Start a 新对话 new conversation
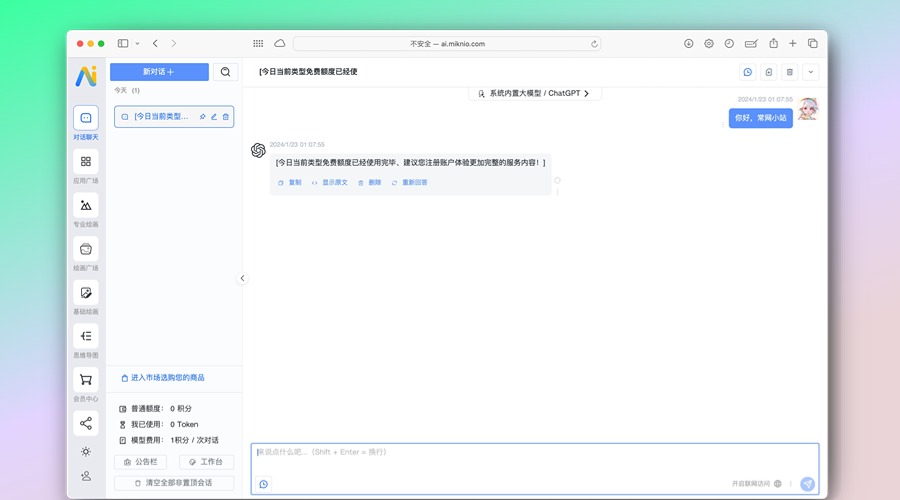 tap(159, 72)
